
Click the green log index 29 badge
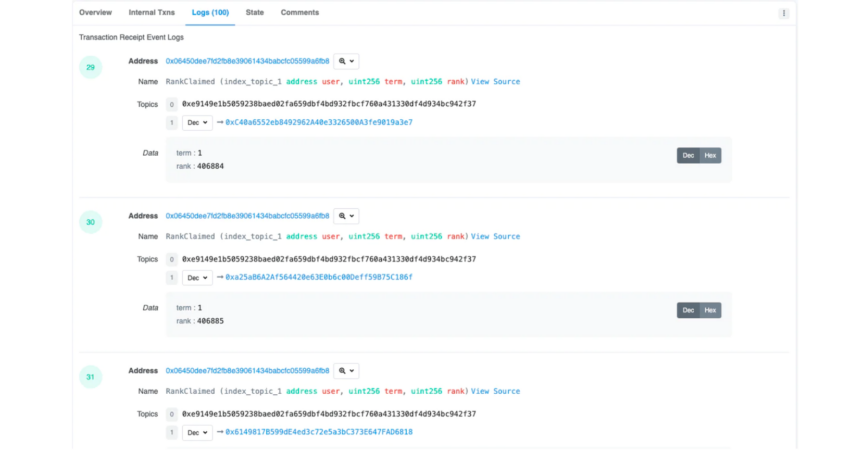click(91, 67)
